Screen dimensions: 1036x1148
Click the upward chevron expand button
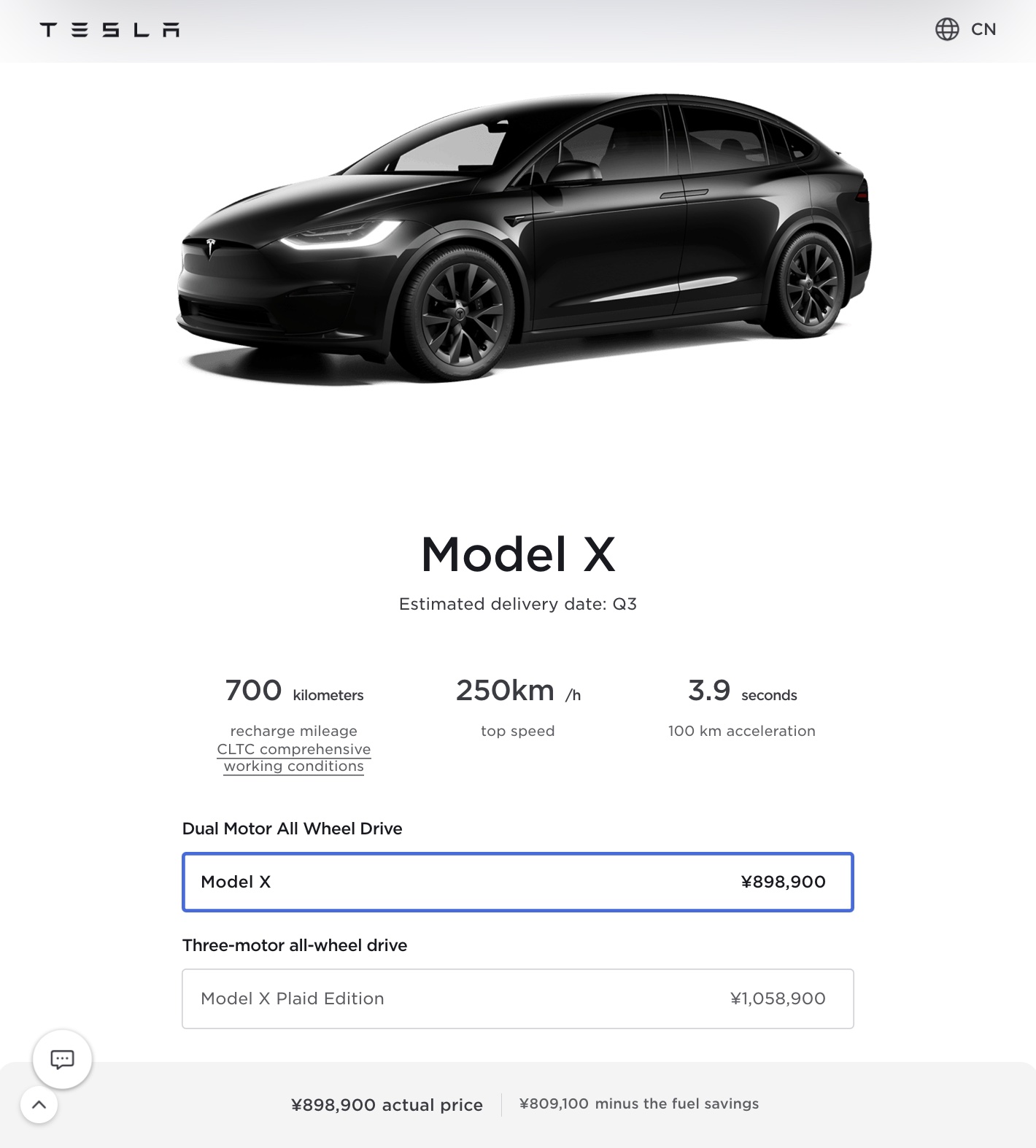point(39,1104)
